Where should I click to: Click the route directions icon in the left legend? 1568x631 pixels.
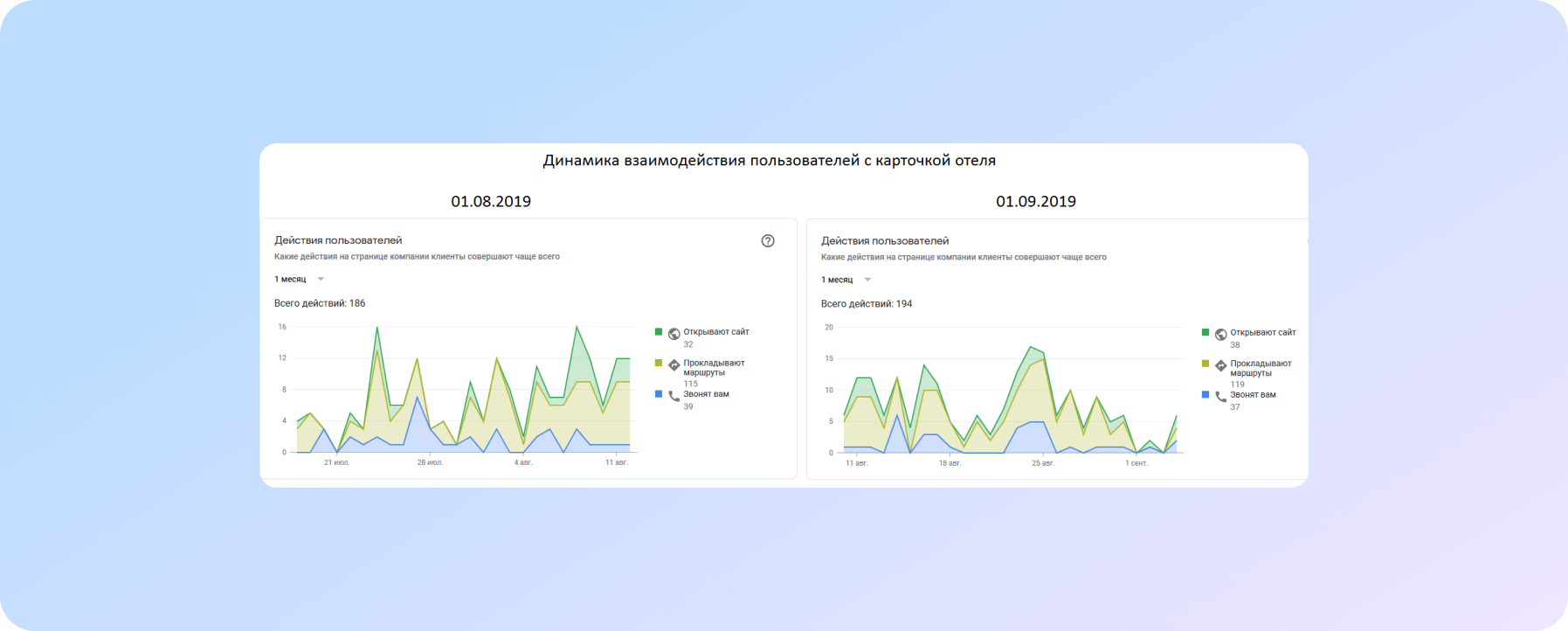click(674, 365)
